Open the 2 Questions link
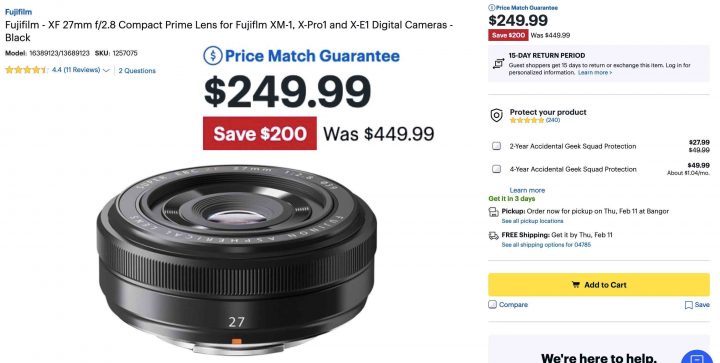 137,71
